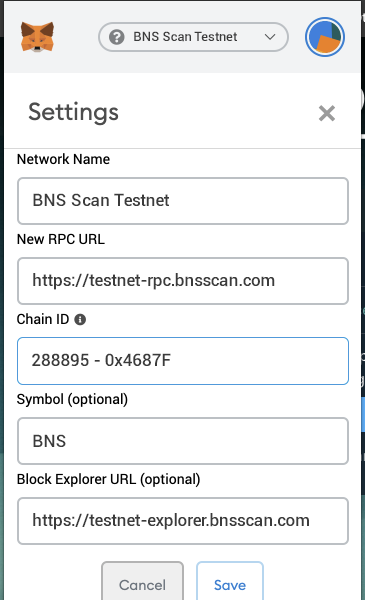
Task: Click the MetaMask fox logo
Action: [37, 37]
